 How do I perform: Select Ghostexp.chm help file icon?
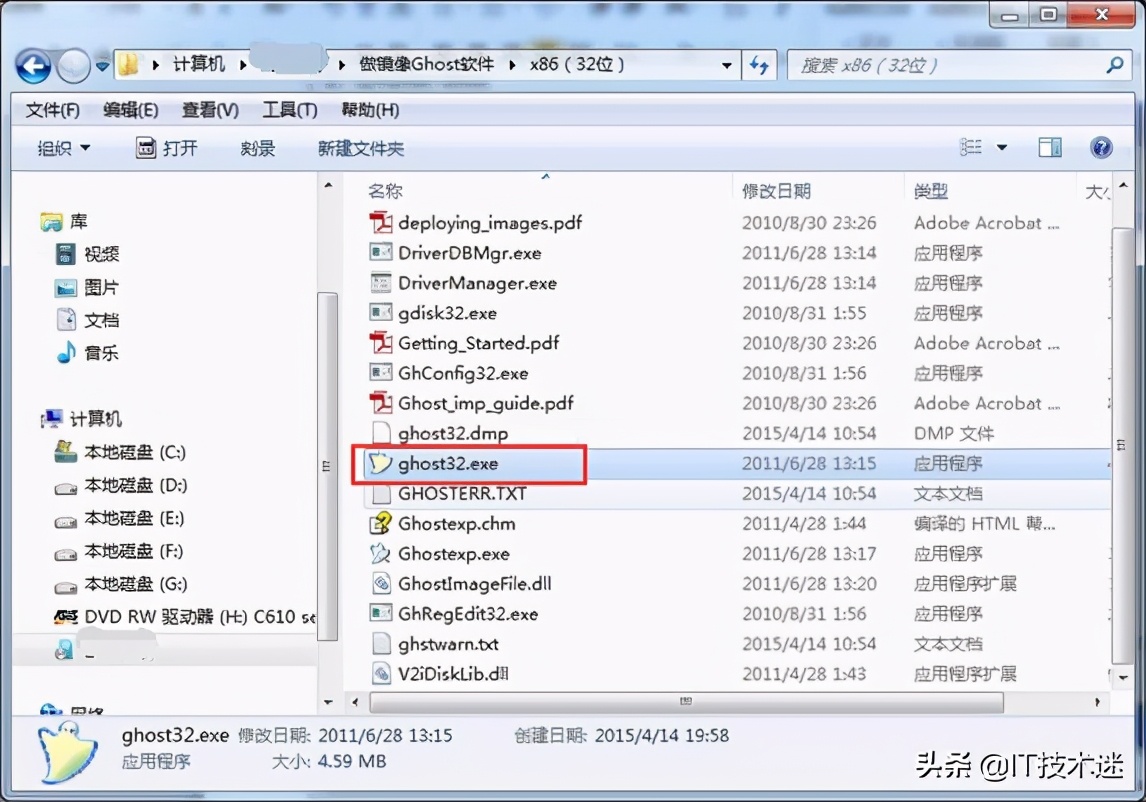380,523
